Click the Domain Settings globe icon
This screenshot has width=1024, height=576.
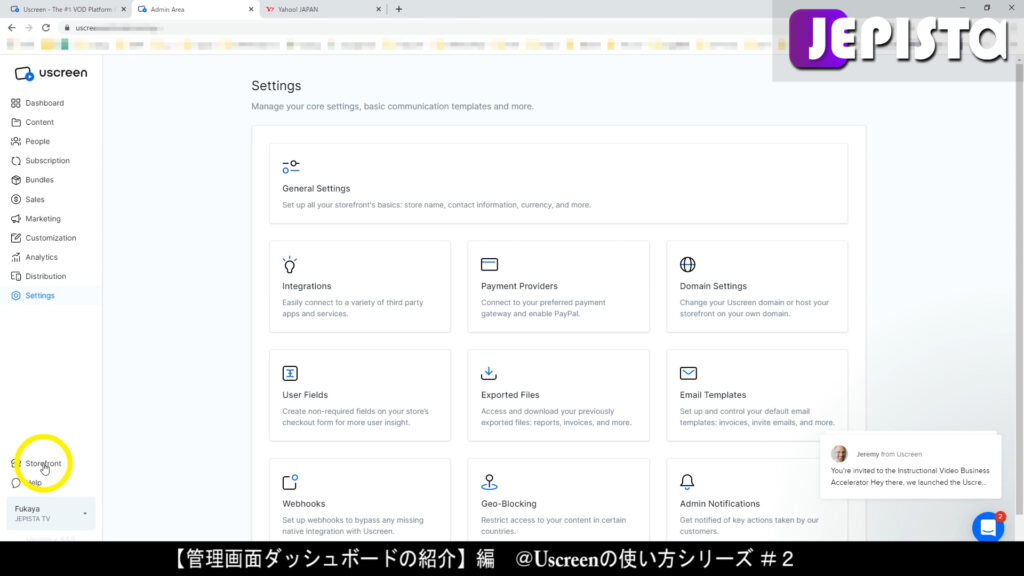[x=688, y=264]
